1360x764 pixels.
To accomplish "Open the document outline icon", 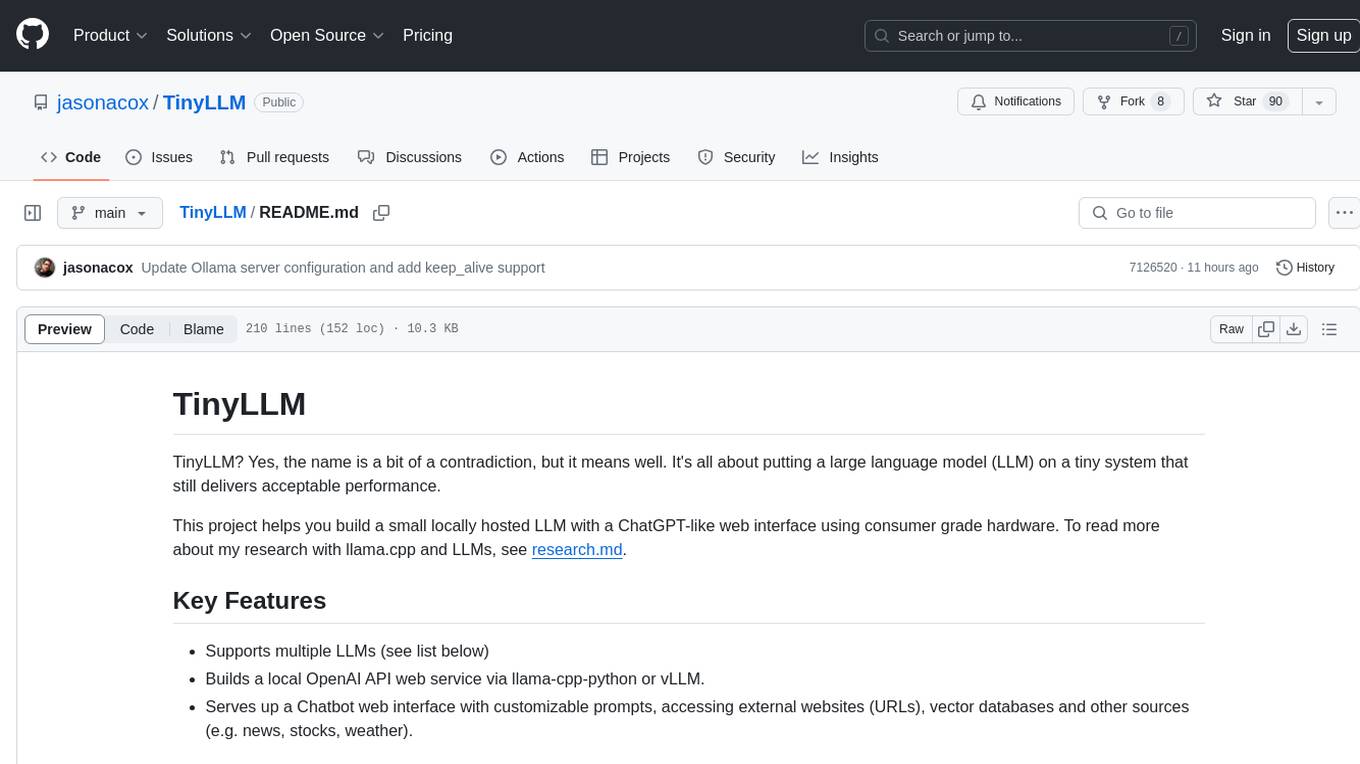I will [1329, 329].
